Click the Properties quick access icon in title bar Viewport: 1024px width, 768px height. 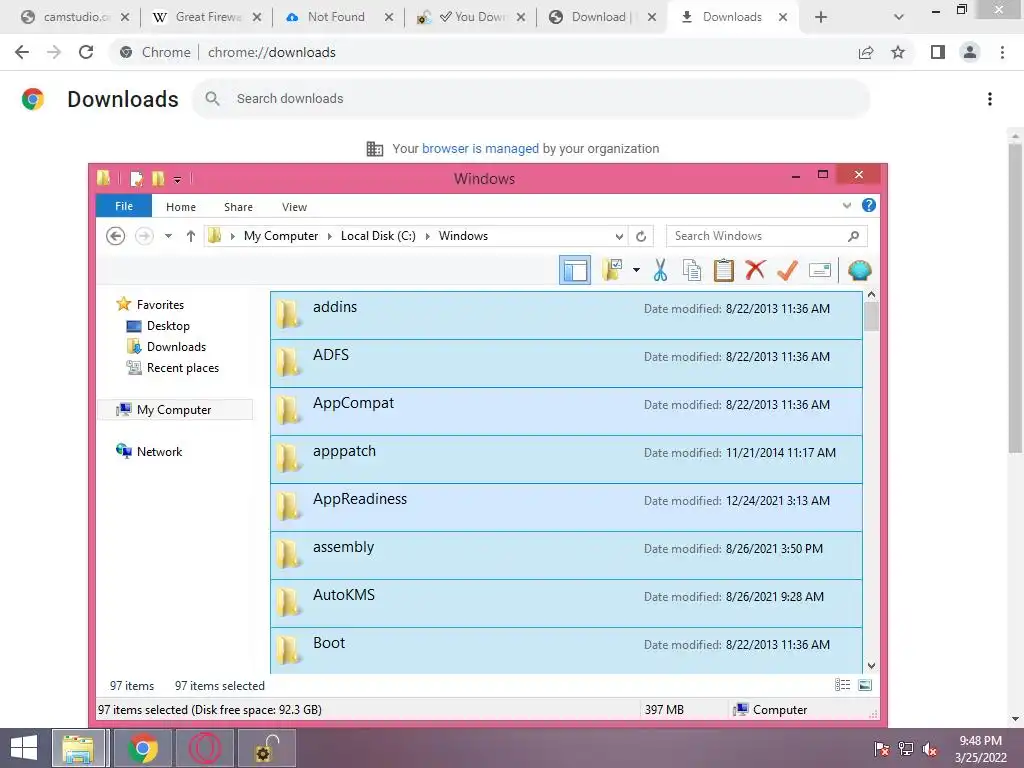coord(136,178)
